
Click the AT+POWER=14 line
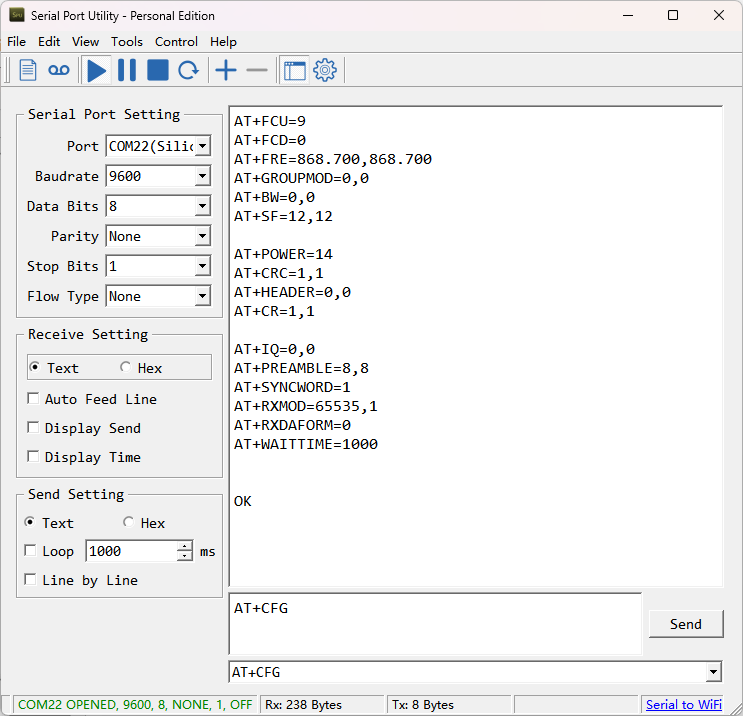(283, 254)
